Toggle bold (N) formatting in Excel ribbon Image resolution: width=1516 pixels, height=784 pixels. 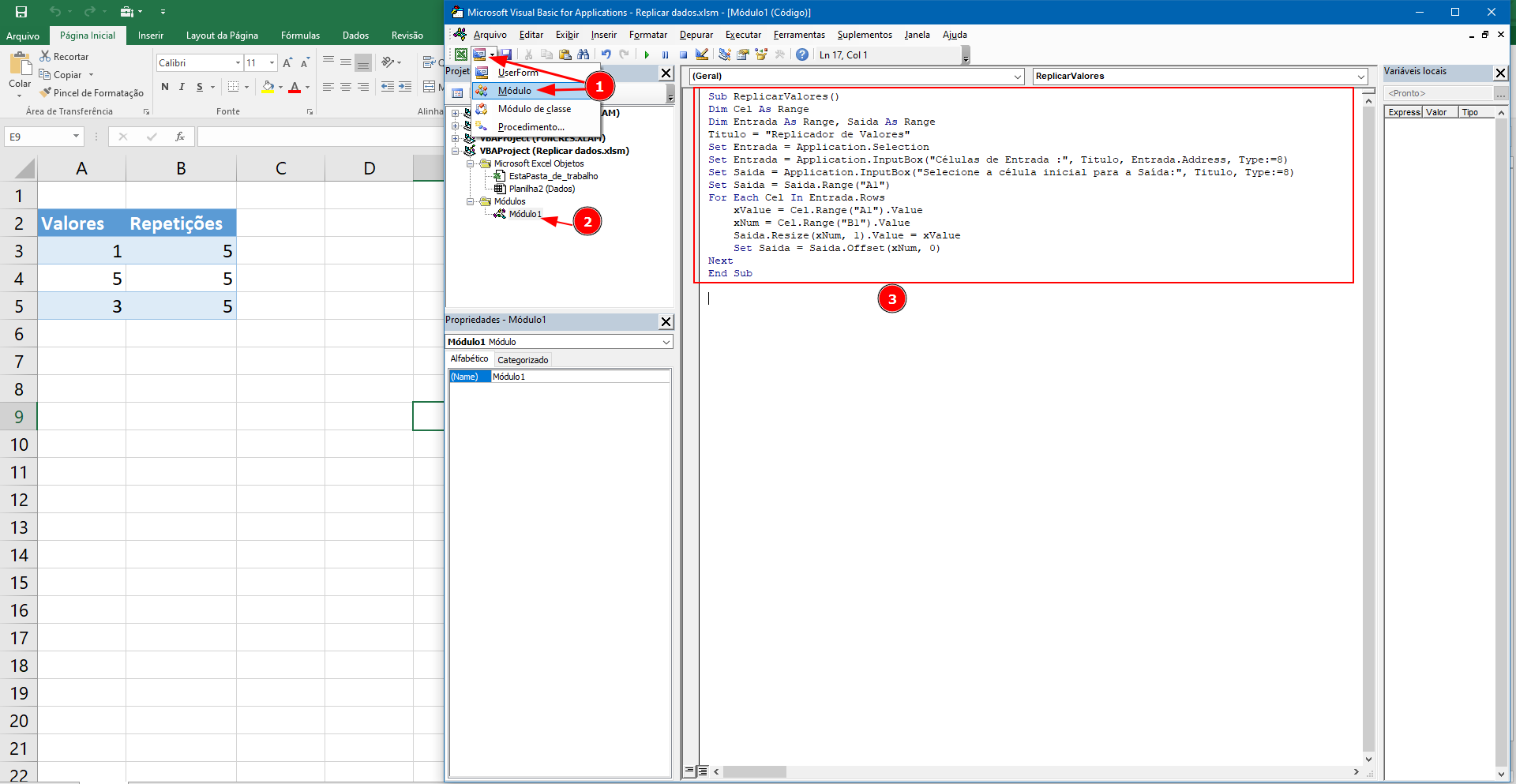point(164,87)
